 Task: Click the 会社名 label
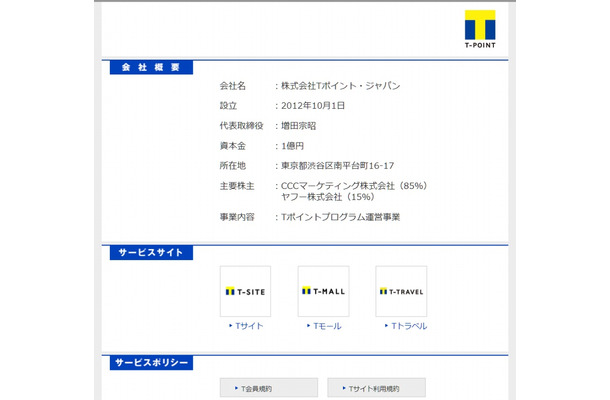[x=233, y=86]
